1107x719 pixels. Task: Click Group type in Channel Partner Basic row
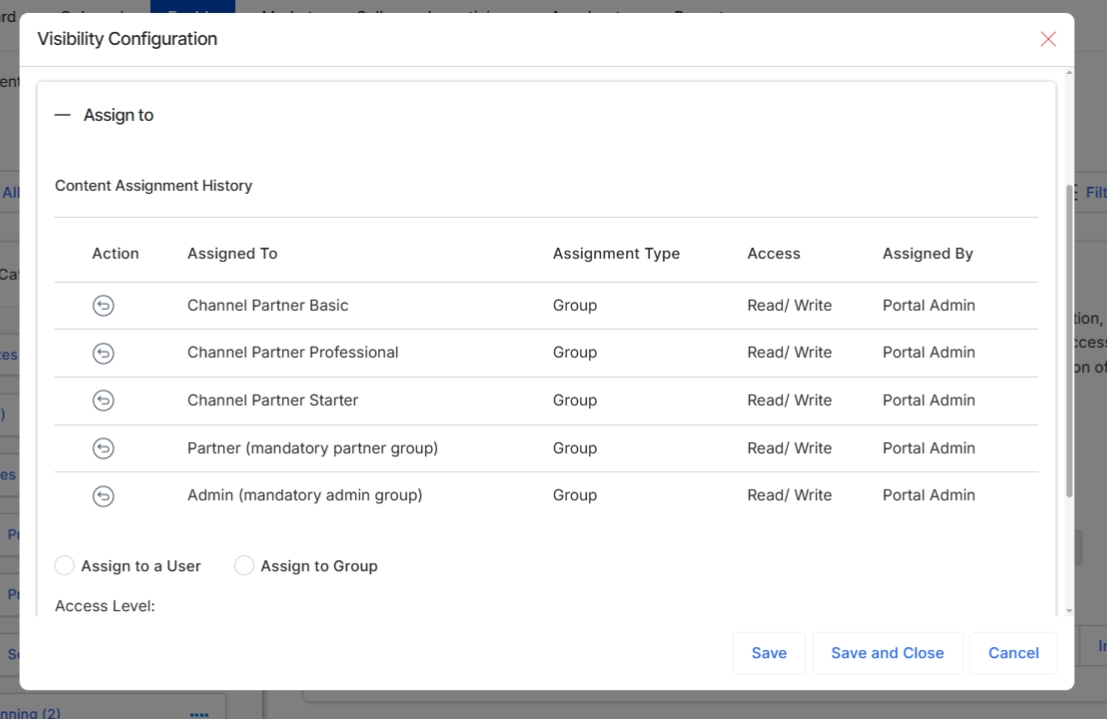pos(575,305)
